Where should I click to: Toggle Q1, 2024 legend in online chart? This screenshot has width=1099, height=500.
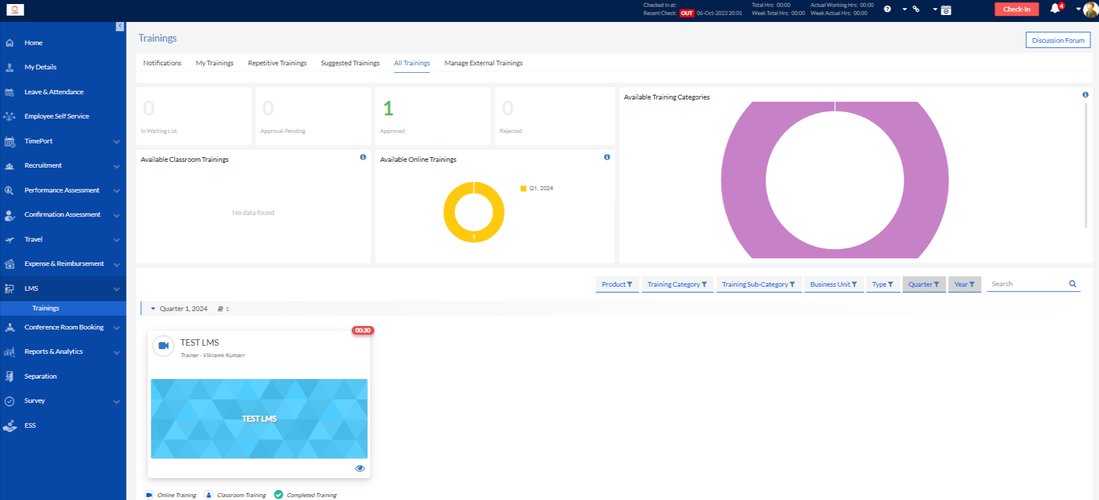coord(540,188)
